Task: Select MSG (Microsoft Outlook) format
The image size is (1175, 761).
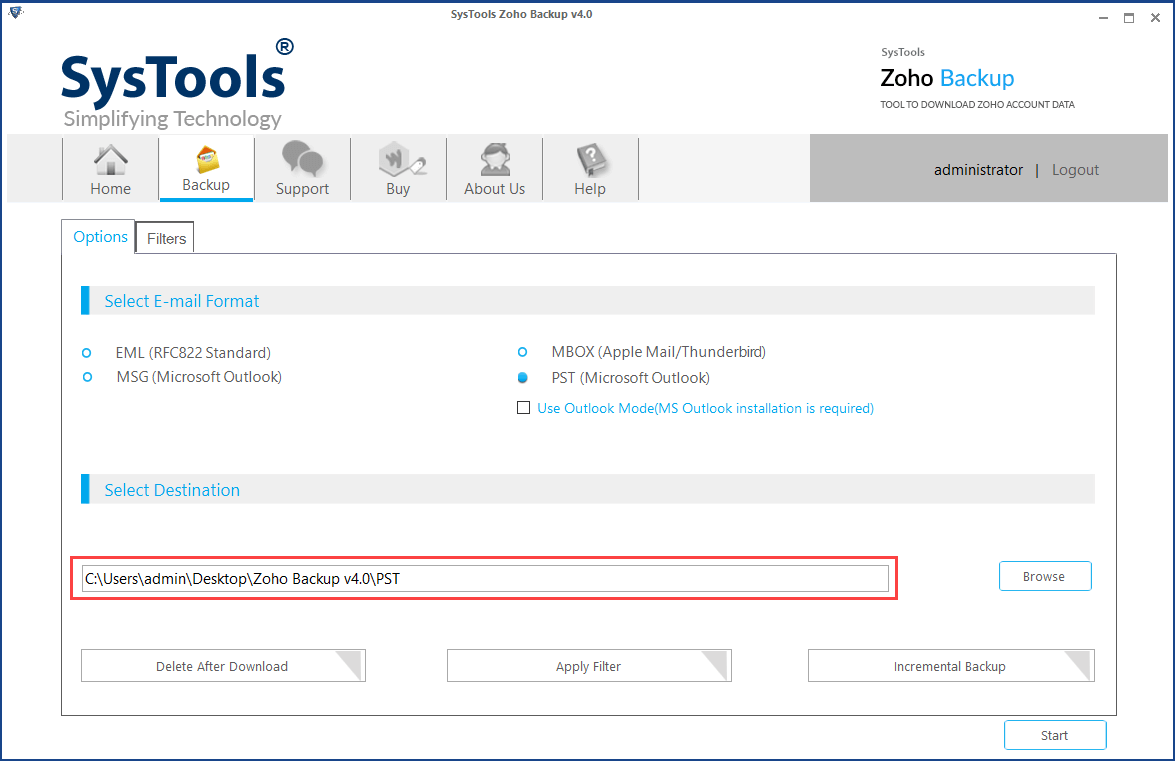Action: [88, 377]
